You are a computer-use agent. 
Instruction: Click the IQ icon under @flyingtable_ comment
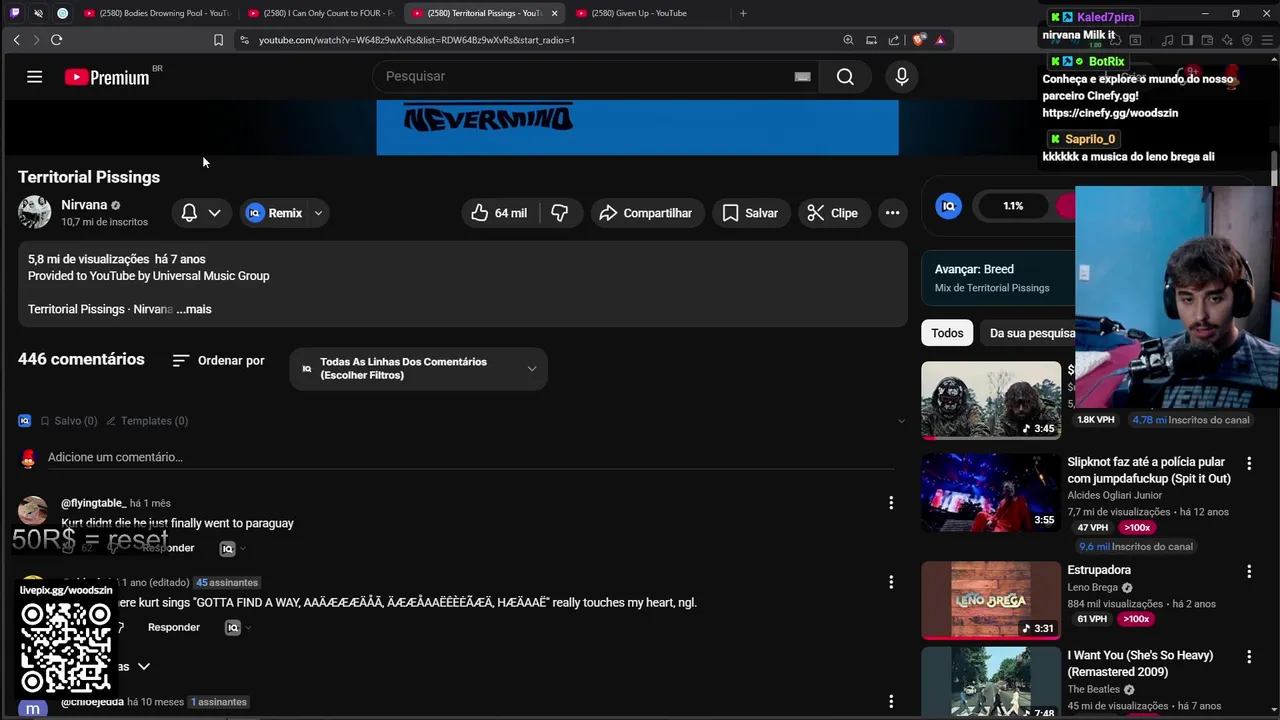[227, 548]
